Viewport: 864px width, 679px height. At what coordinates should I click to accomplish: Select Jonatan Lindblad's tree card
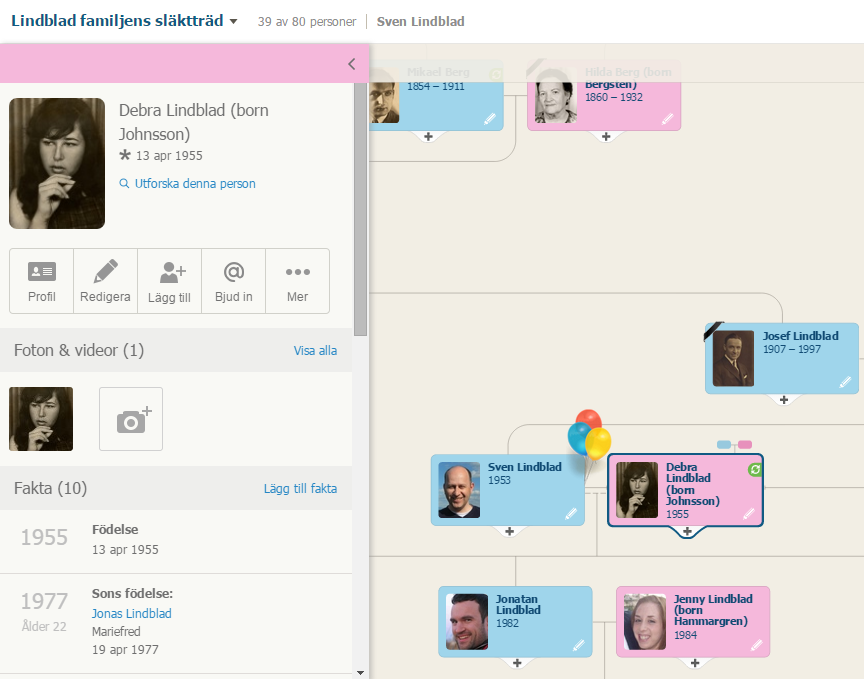click(515, 622)
